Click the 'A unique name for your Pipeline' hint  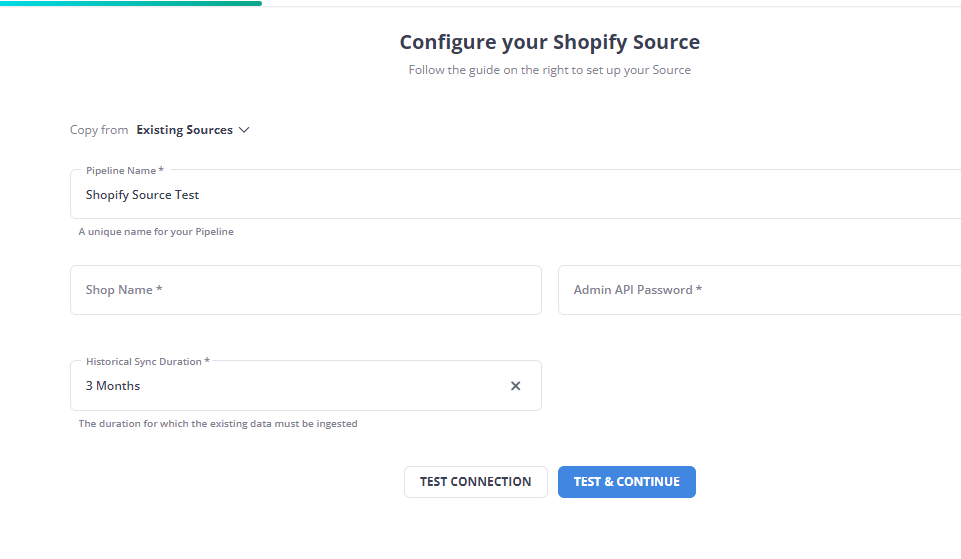pos(156,232)
